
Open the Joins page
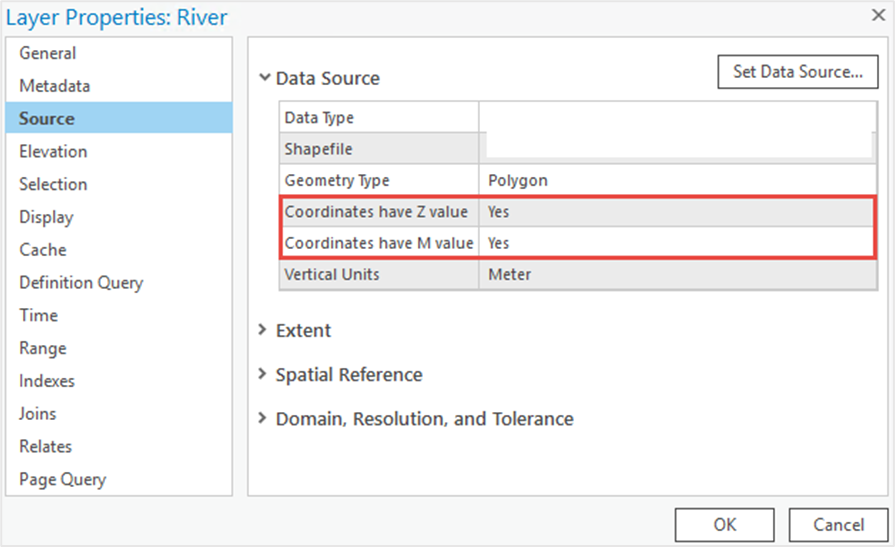[x=38, y=413]
